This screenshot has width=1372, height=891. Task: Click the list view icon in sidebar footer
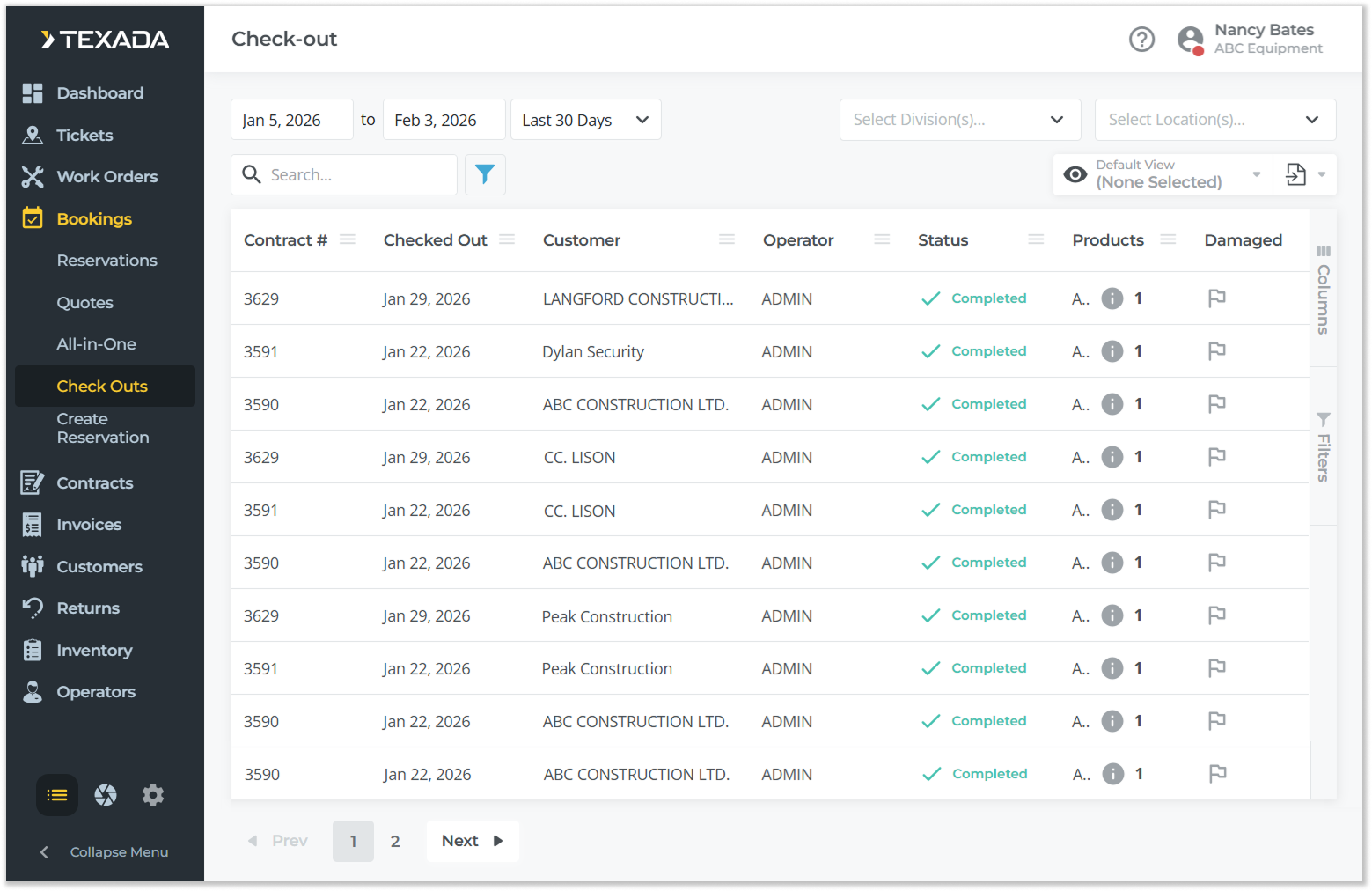[x=57, y=795]
